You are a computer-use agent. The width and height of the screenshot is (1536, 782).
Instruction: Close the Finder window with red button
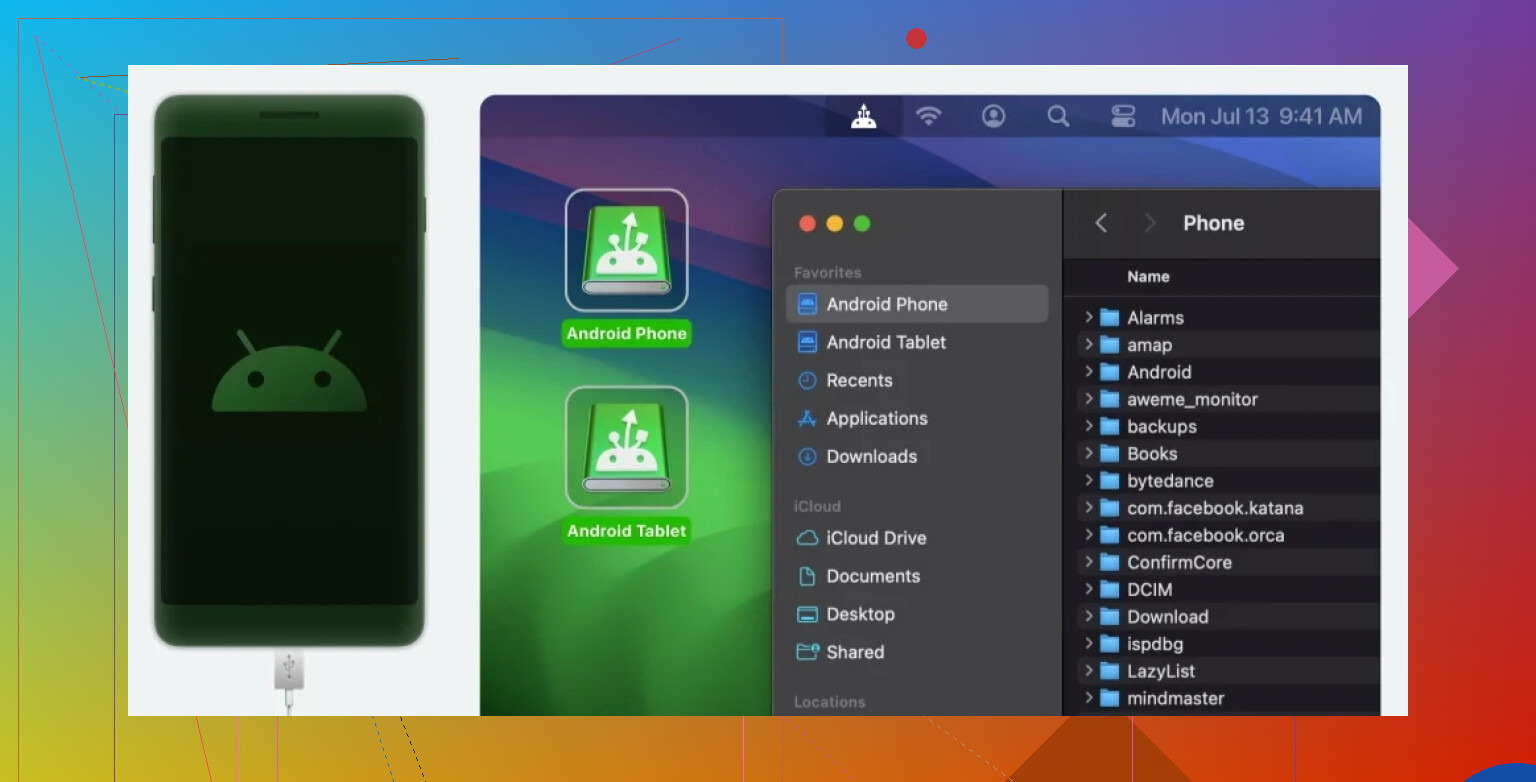(x=807, y=223)
